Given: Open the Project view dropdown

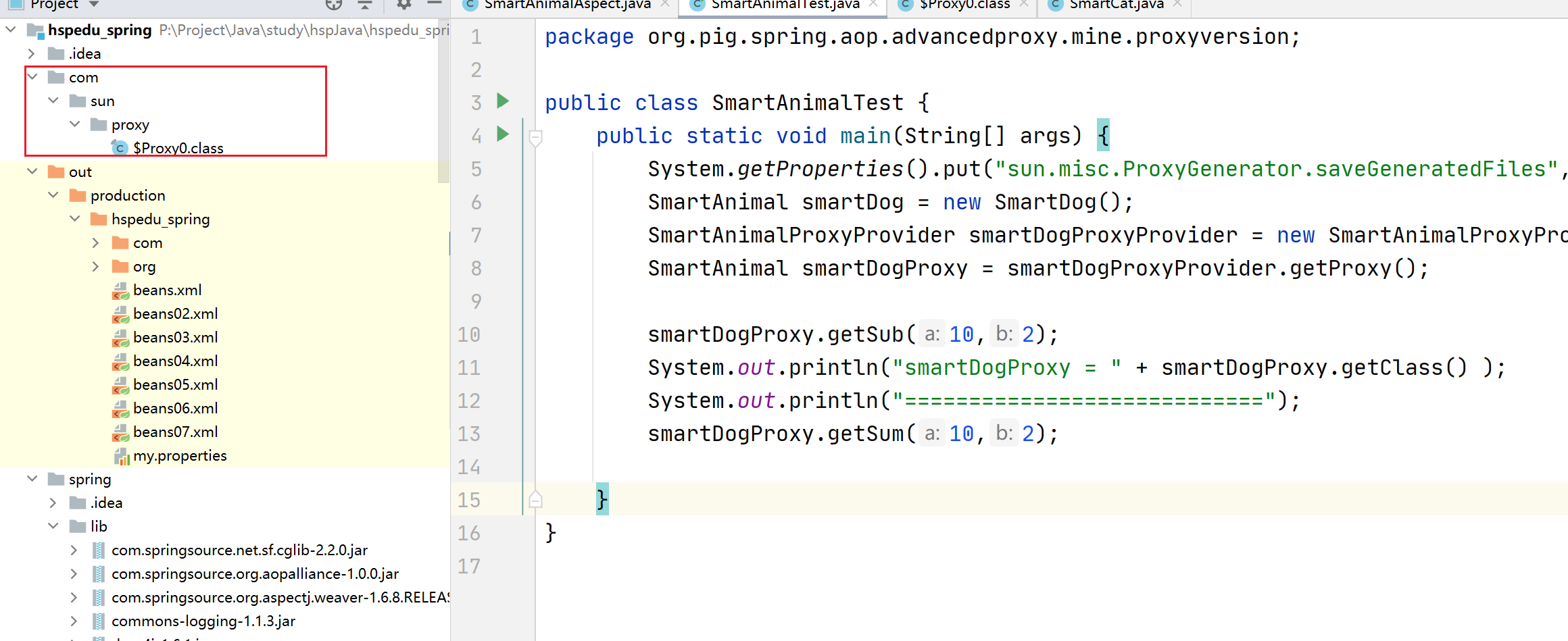Looking at the screenshot, I should (94, 4).
